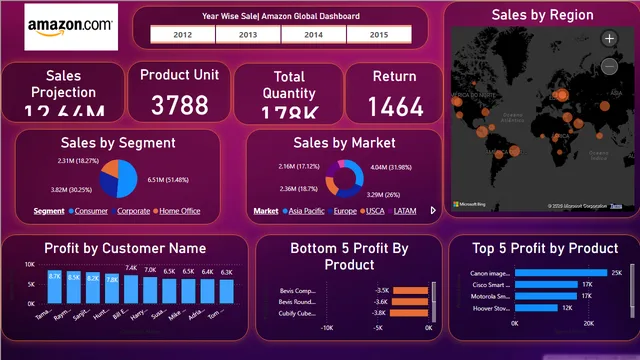The width and height of the screenshot is (640, 360).
Task: Click the Canon image 25K bar
Action: [561, 273]
